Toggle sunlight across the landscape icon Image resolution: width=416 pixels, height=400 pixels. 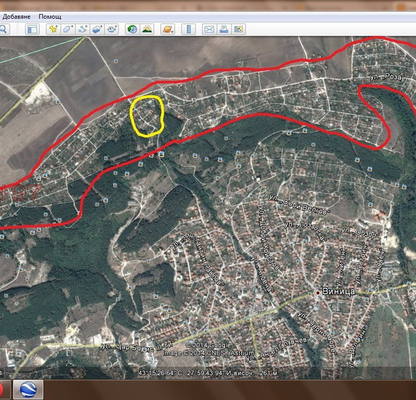coord(147,29)
